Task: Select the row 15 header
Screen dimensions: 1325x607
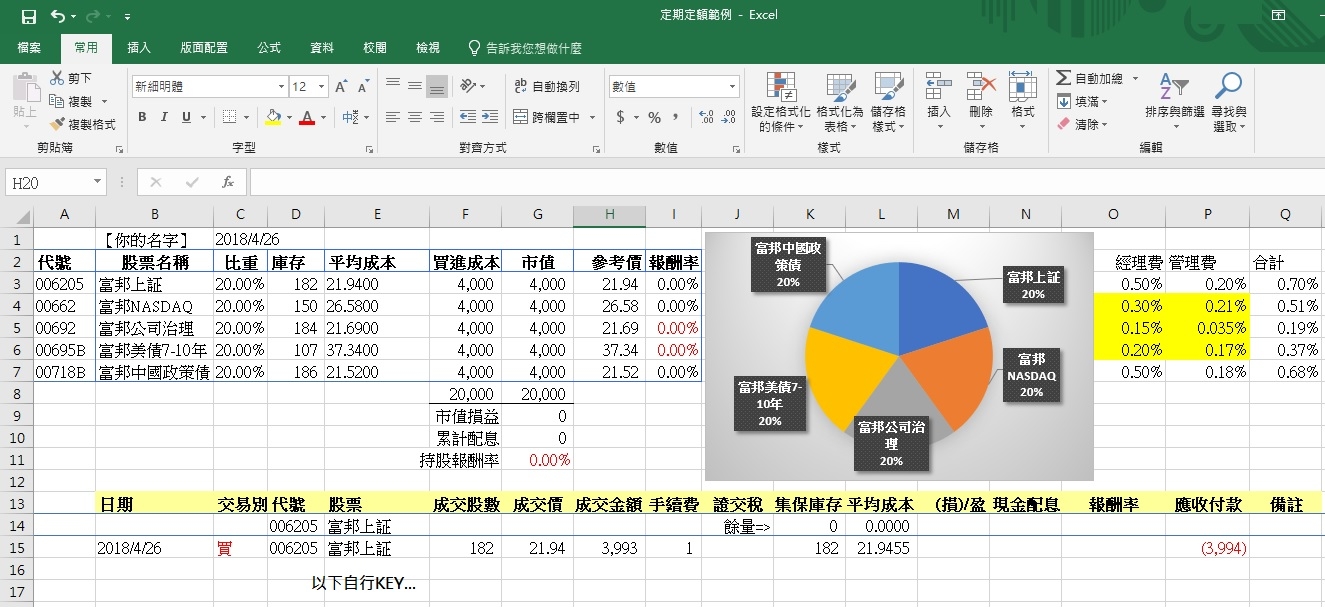Action: point(15,549)
